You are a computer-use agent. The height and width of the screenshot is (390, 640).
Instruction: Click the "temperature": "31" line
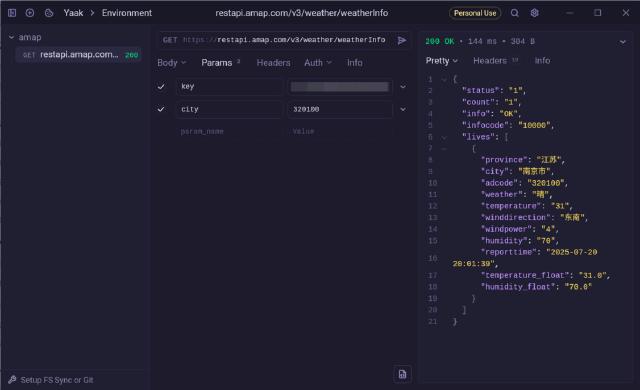tap(527, 206)
